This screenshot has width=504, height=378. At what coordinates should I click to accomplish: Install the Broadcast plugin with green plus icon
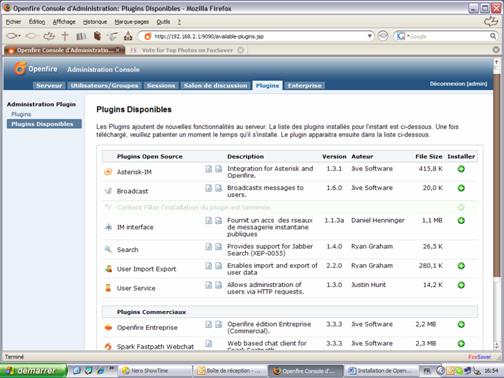point(461,188)
